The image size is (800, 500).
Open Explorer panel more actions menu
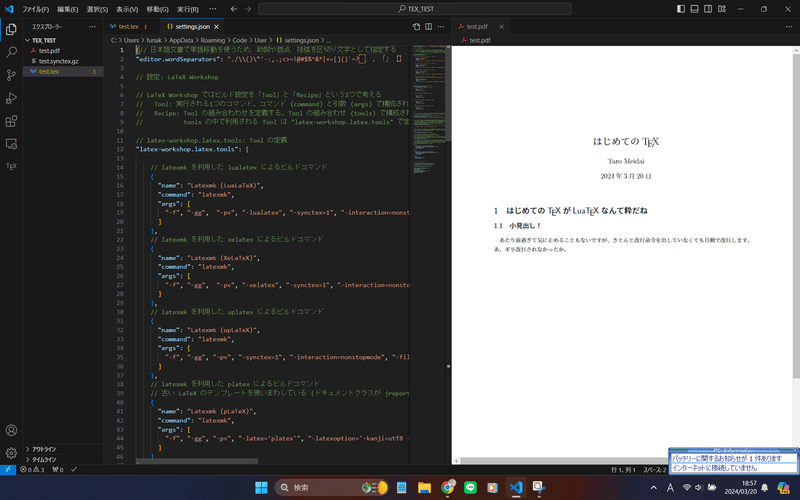click(x=92, y=27)
